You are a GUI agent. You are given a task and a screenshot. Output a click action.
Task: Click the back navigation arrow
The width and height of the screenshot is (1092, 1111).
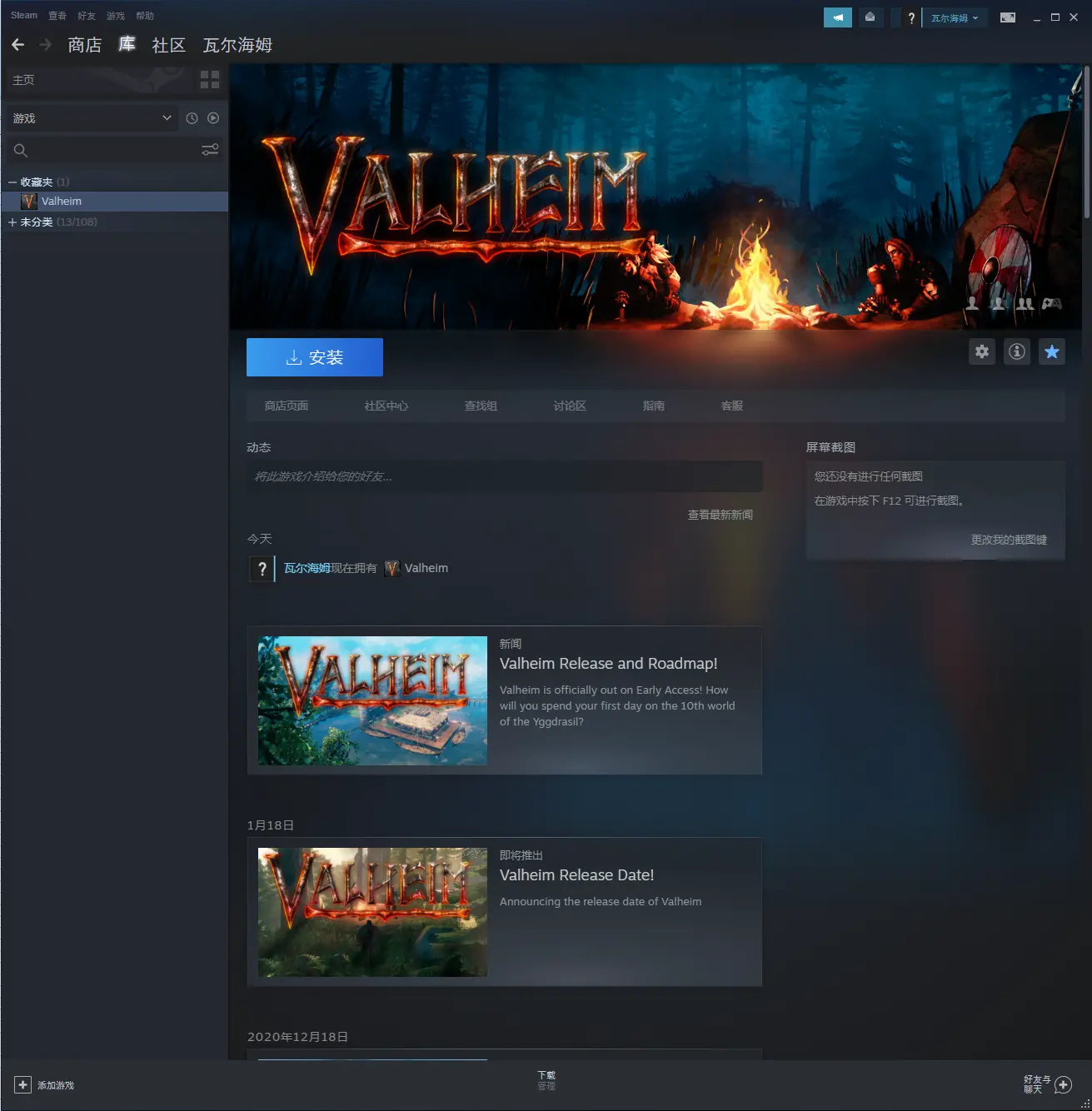(x=18, y=45)
